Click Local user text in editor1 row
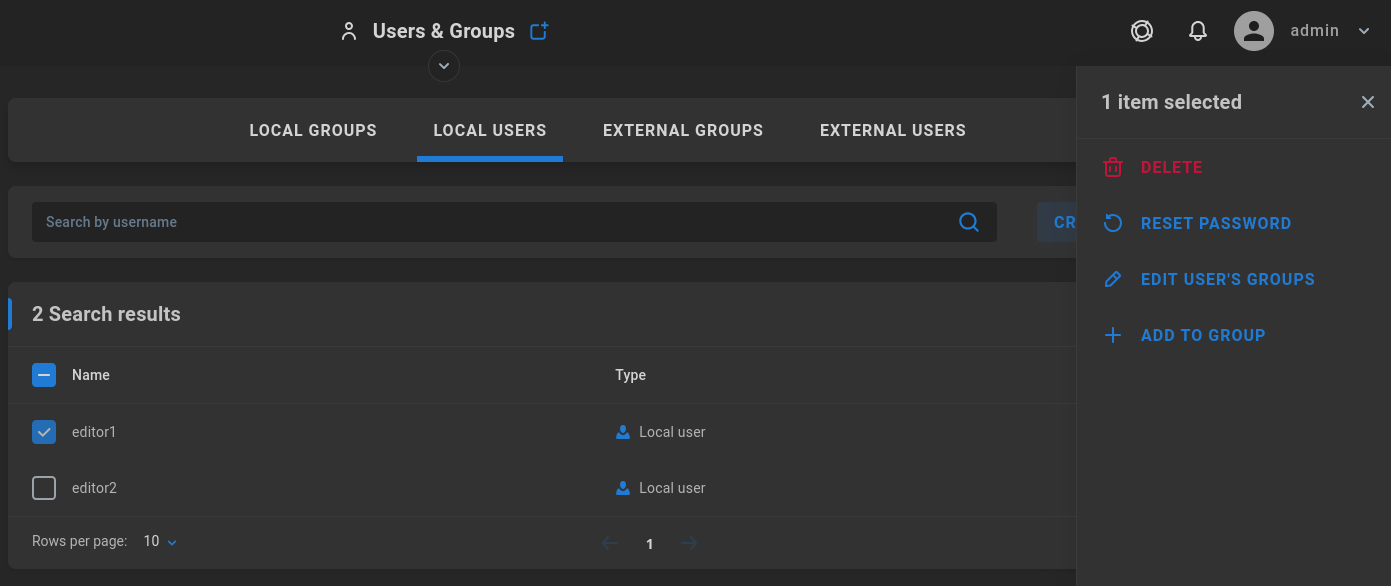 [x=672, y=432]
